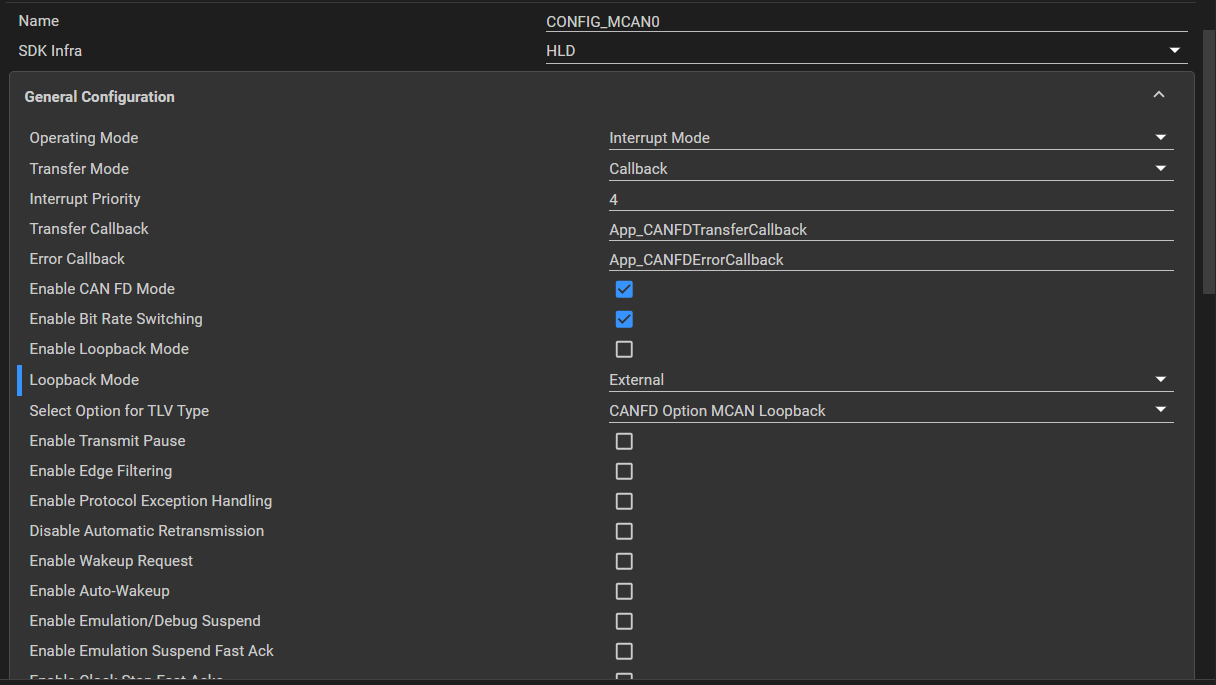Enable the Transmit Pause checkbox
1216x685 pixels.
click(624, 441)
